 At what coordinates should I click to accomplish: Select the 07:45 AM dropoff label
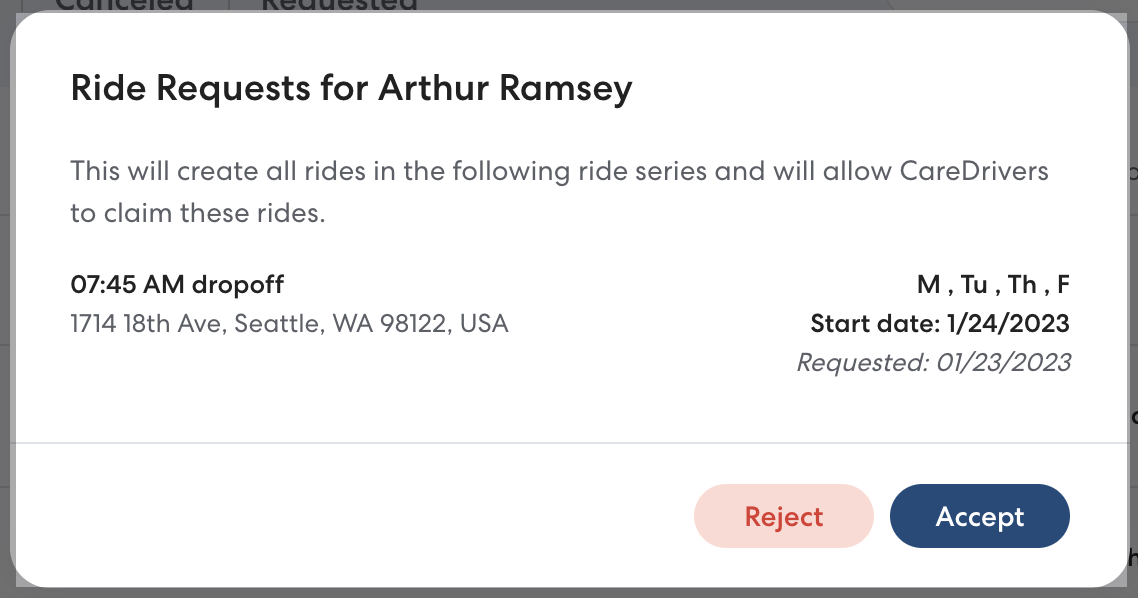coord(177,285)
